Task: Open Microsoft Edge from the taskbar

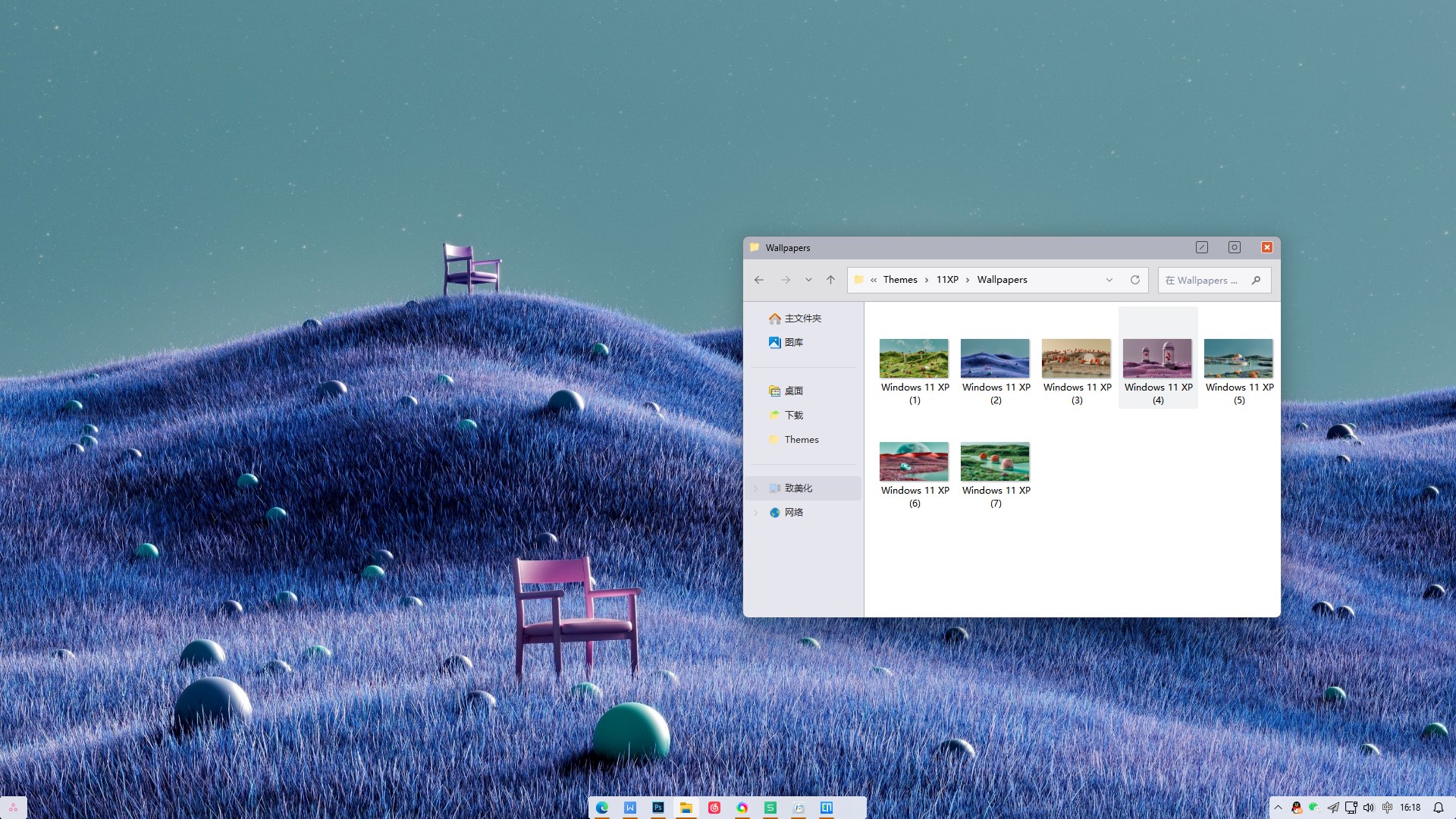Action: [x=602, y=808]
